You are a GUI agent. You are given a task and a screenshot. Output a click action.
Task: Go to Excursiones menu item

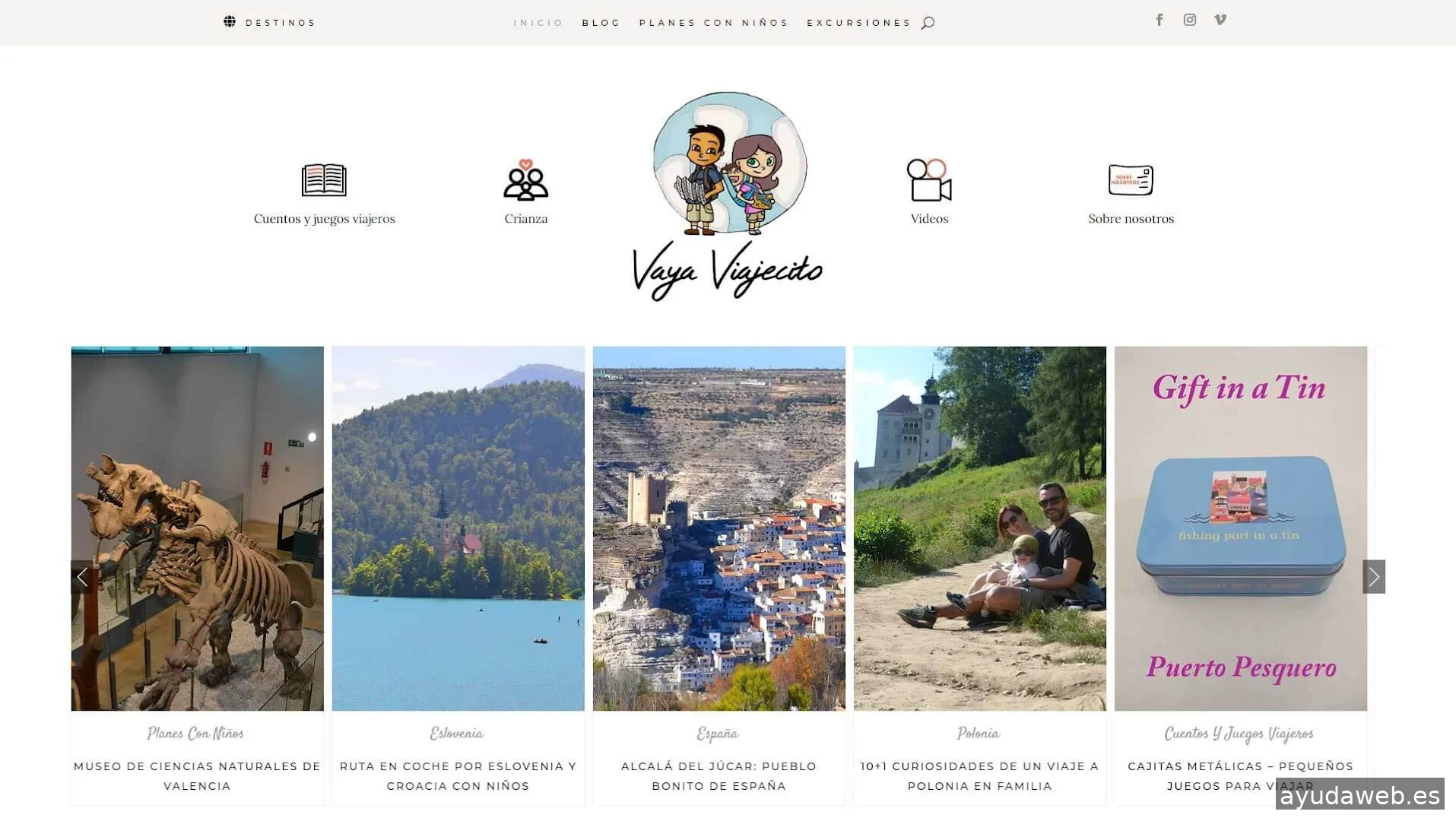[858, 23]
